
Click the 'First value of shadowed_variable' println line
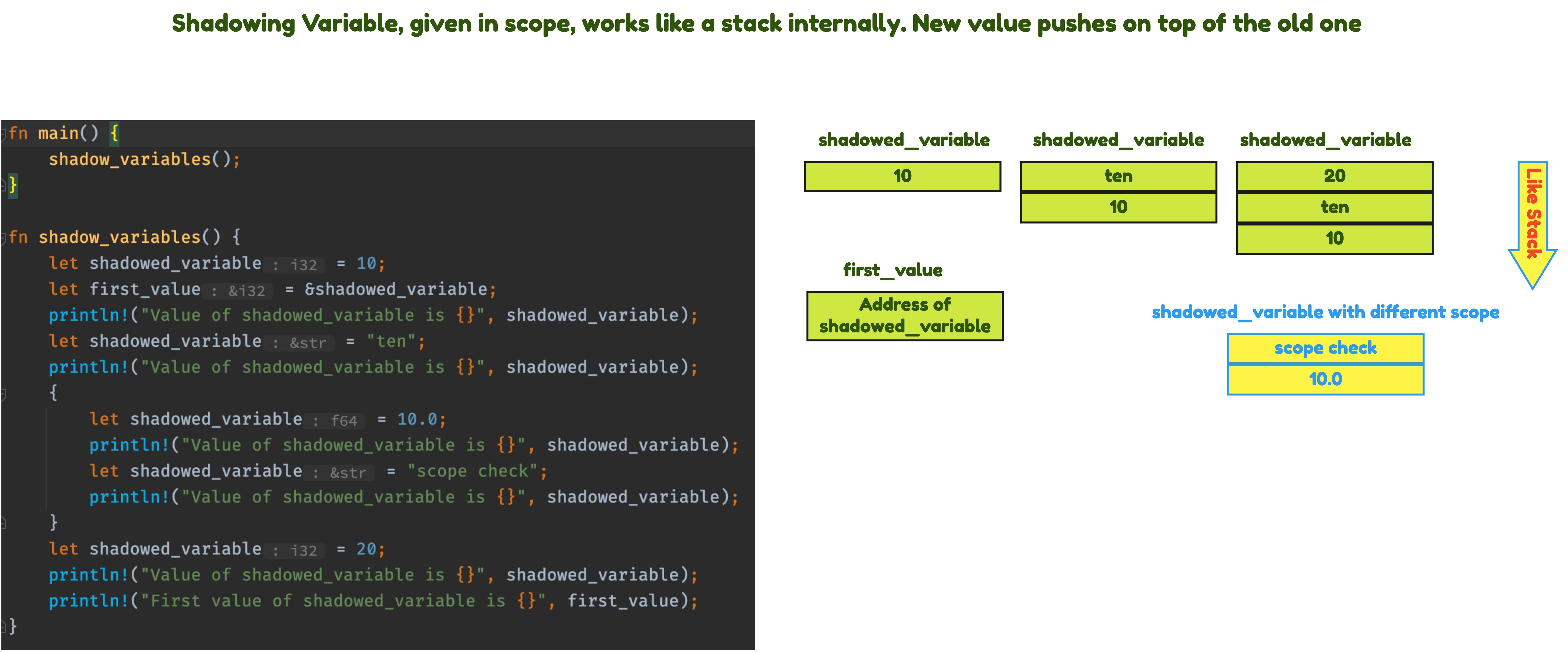coord(373,601)
